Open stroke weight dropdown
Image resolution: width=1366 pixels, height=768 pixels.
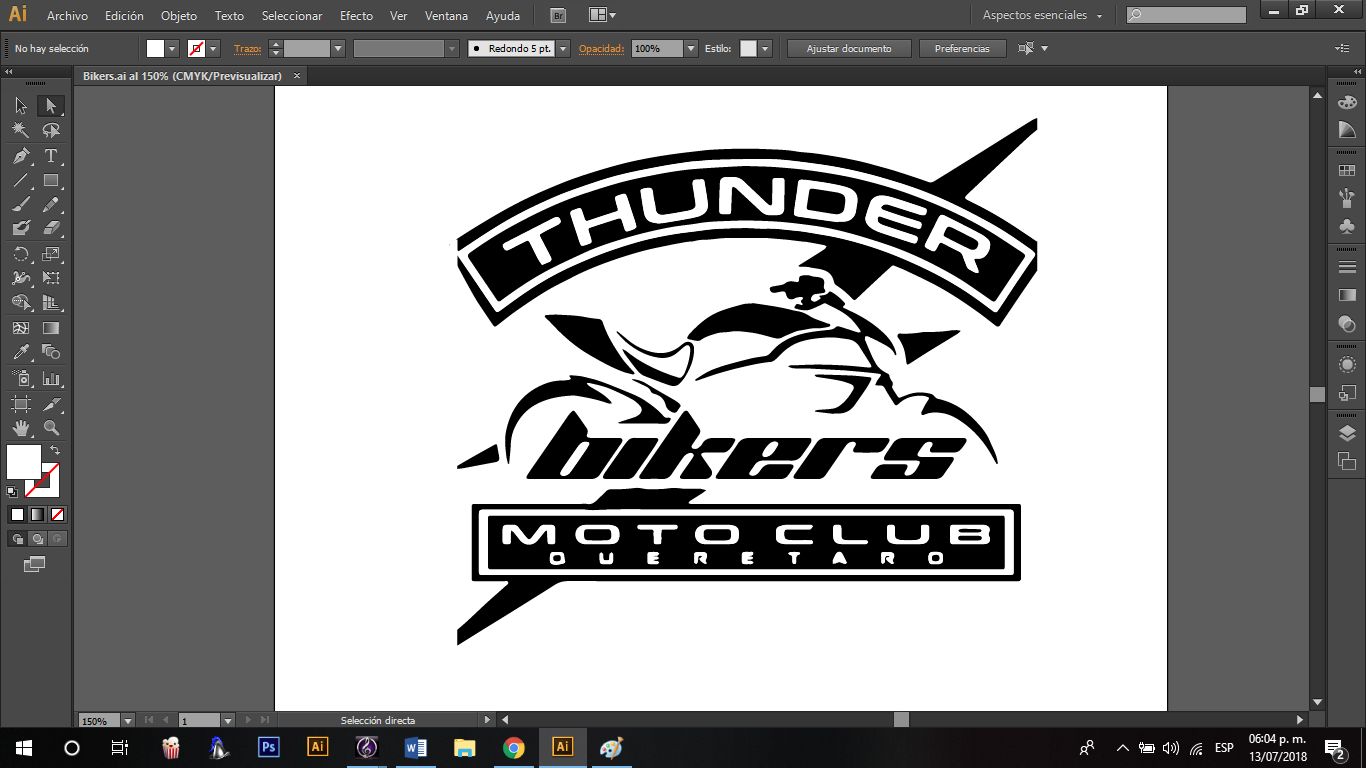click(x=338, y=48)
